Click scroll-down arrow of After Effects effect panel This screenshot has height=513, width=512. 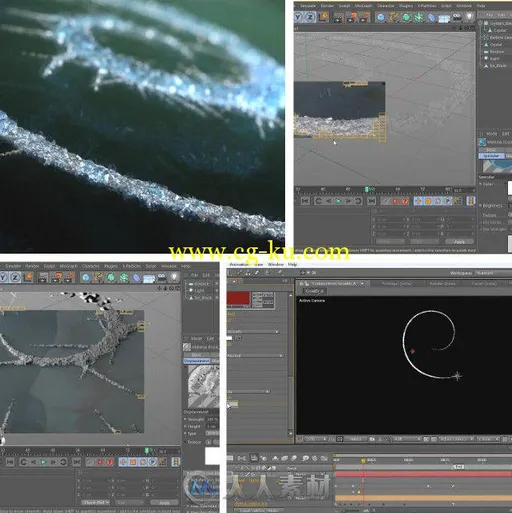point(291,433)
